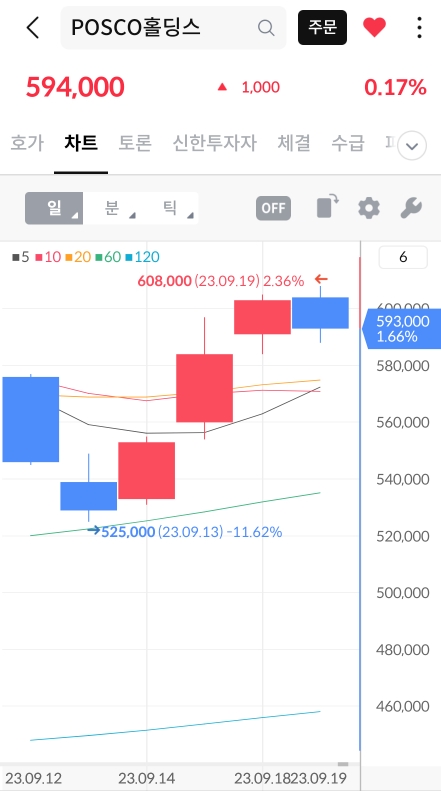Select the 23.09.19 blue candlestick
Image resolution: width=441 pixels, height=791 pixels.
click(320, 313)
